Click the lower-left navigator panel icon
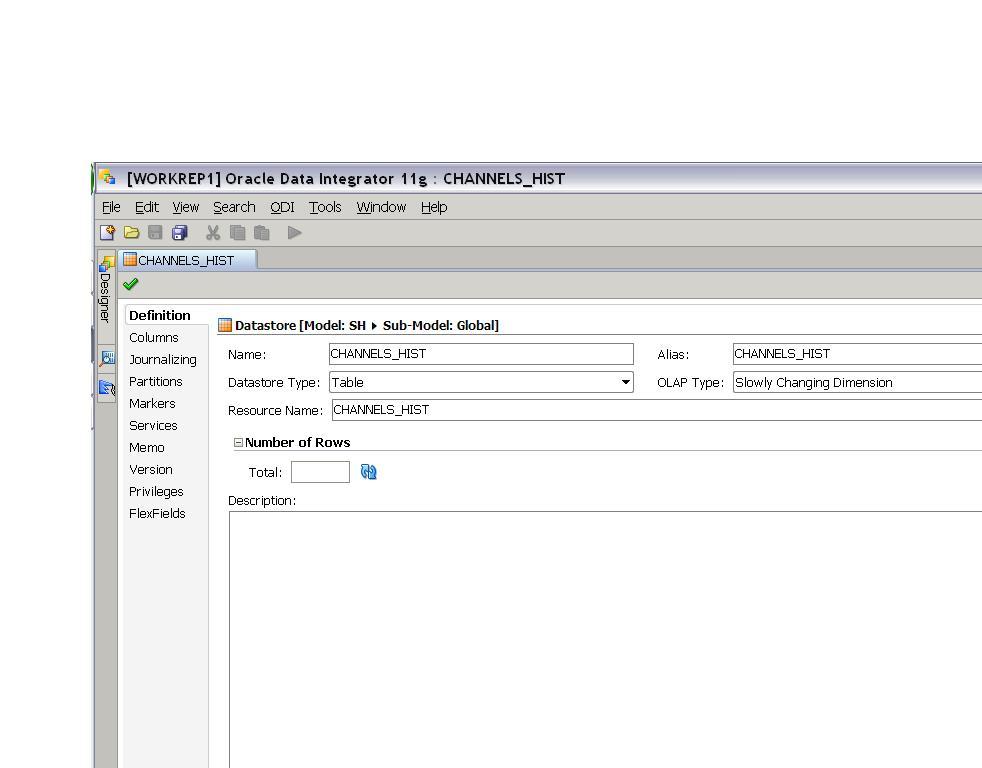Image resolution: width=982 pixels, height=768 pixels. coord(107,388)
